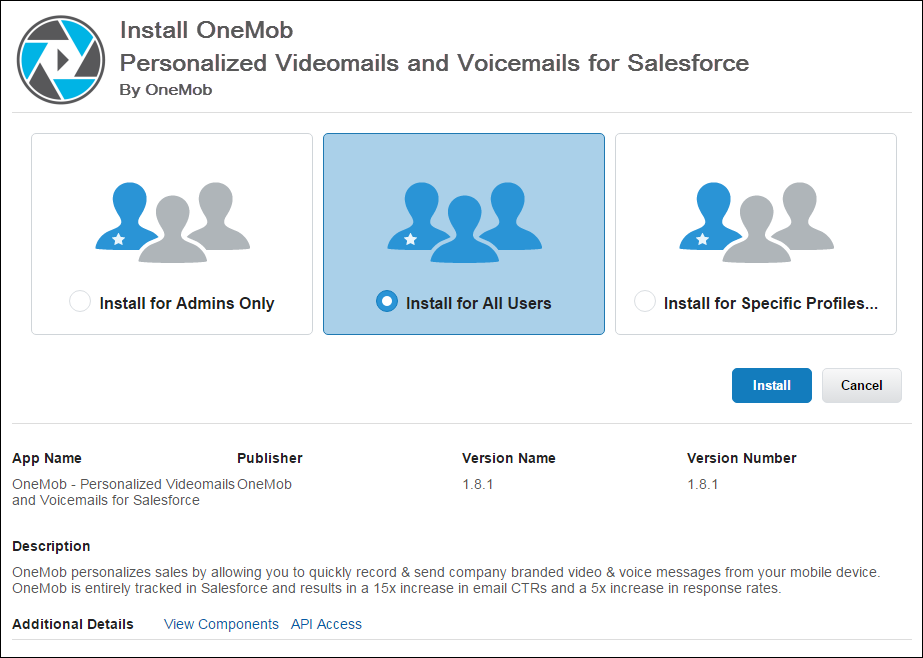Click the Admins Only users icon
The height and width of the screenshot is (658, 923).
tap(172, 222)
